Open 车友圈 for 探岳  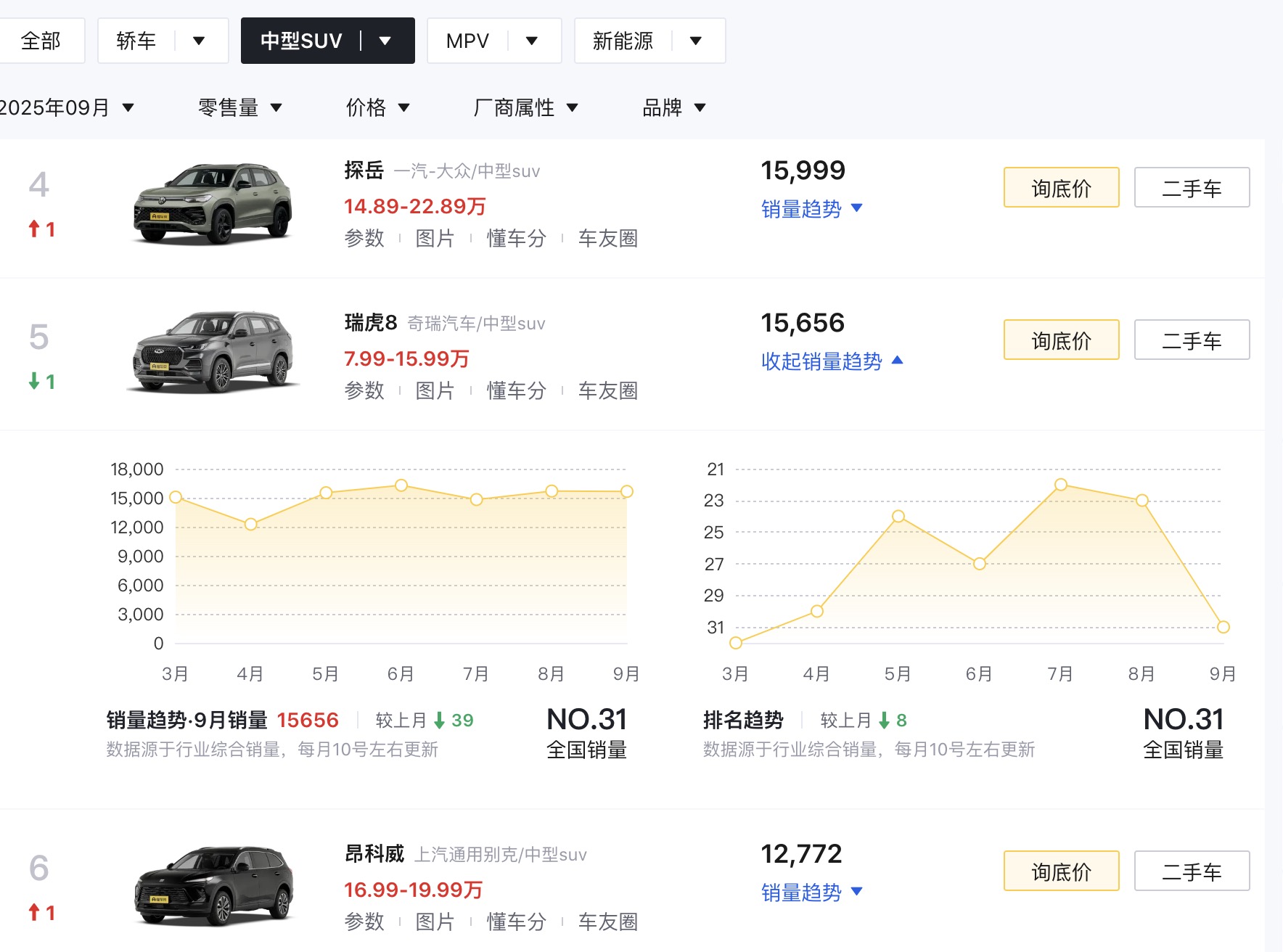pos(609,239)
